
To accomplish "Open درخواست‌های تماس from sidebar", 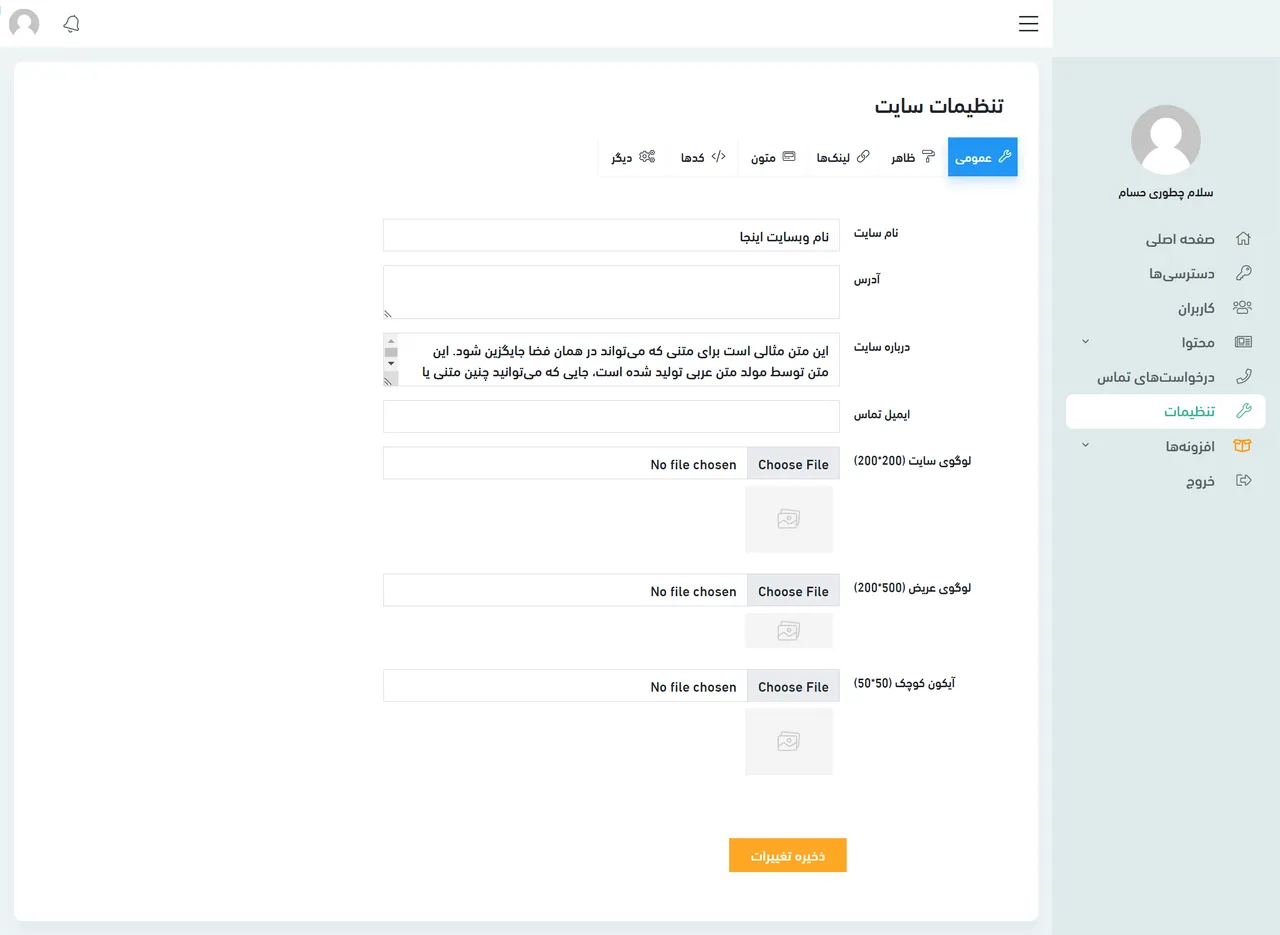I will (x=1156, y=377).
